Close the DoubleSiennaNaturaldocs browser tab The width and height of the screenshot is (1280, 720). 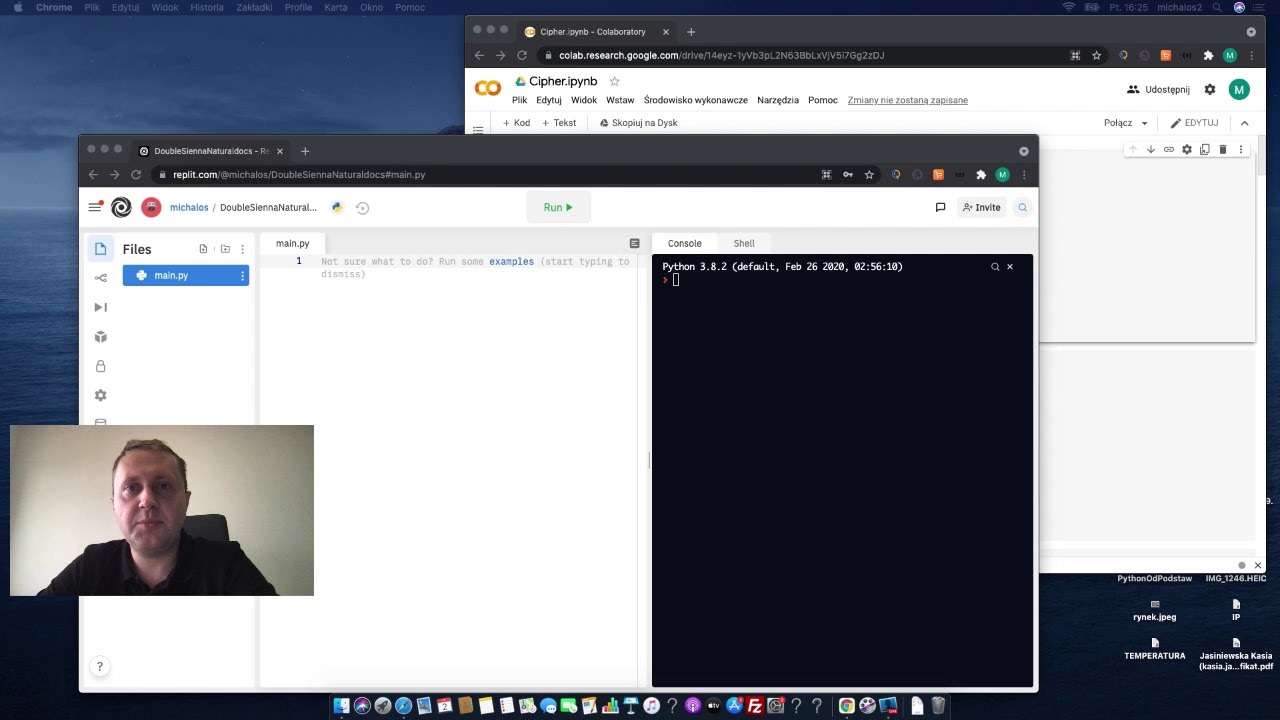tap(280, 151)
